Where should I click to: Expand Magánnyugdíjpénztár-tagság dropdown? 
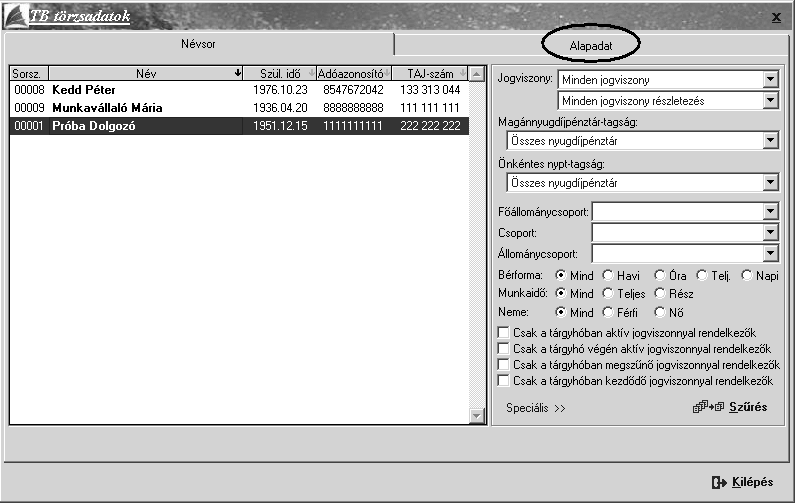tap(770, 140)
